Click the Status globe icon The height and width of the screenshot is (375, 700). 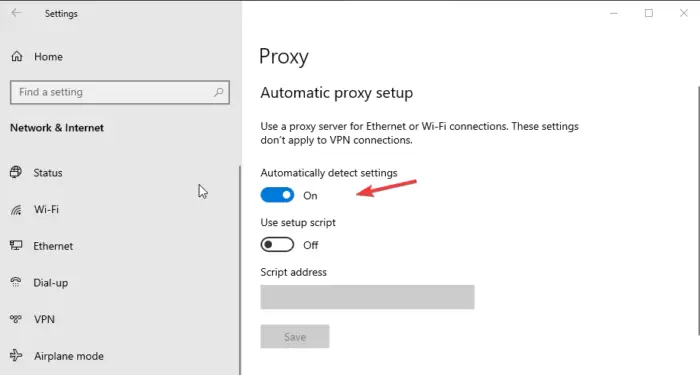(16, 172)
